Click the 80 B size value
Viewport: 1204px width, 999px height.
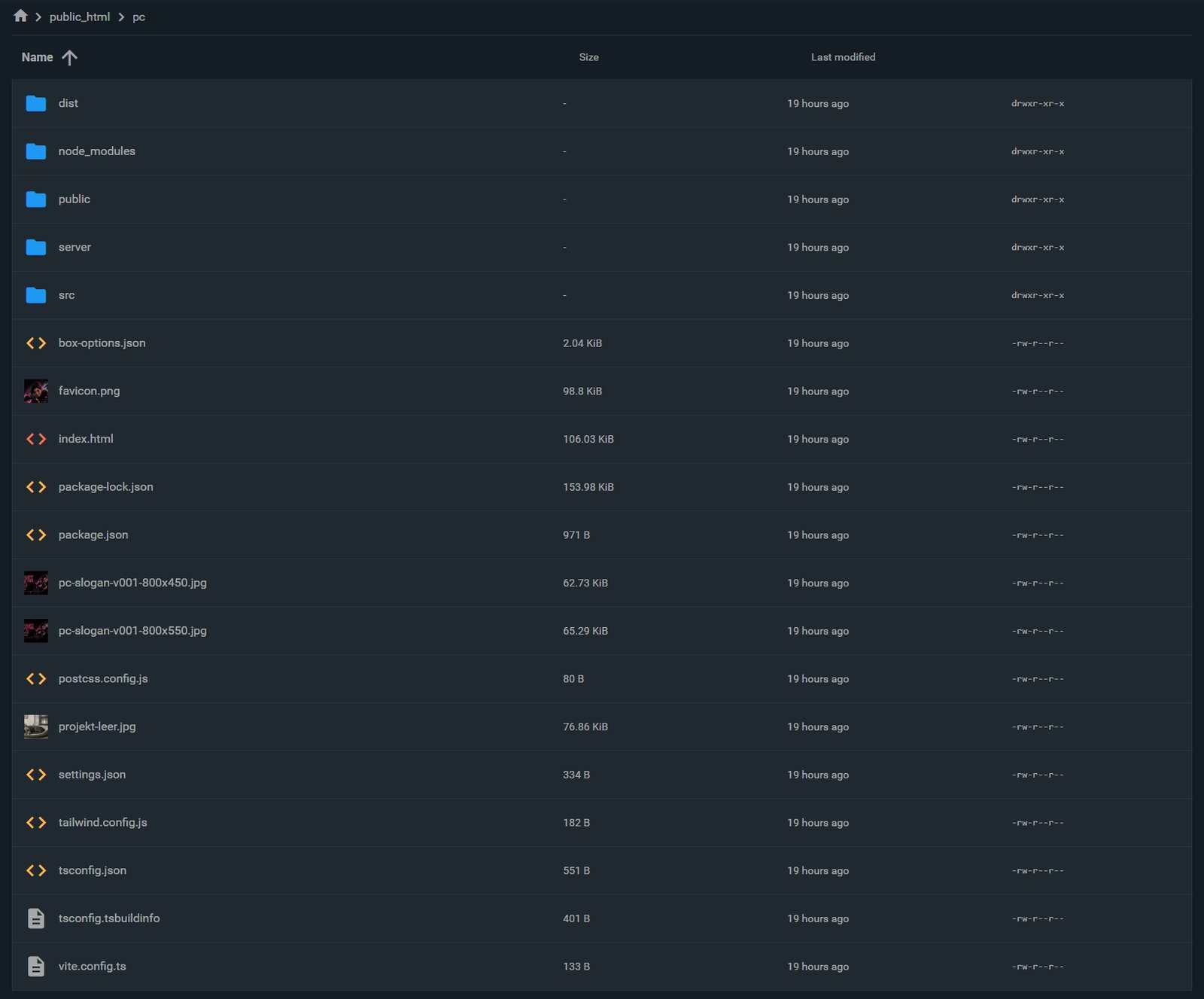click(573, 678)
